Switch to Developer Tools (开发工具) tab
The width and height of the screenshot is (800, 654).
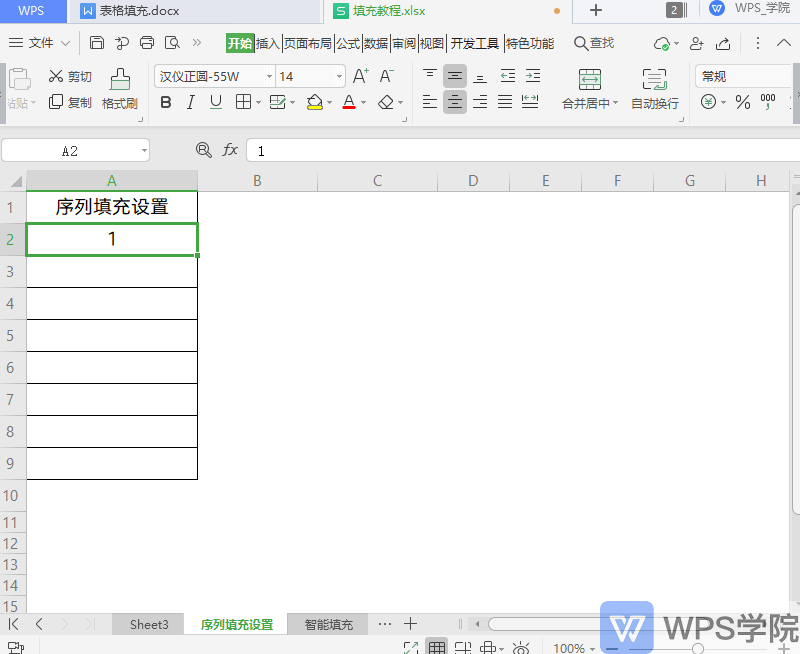pos(474,44)
